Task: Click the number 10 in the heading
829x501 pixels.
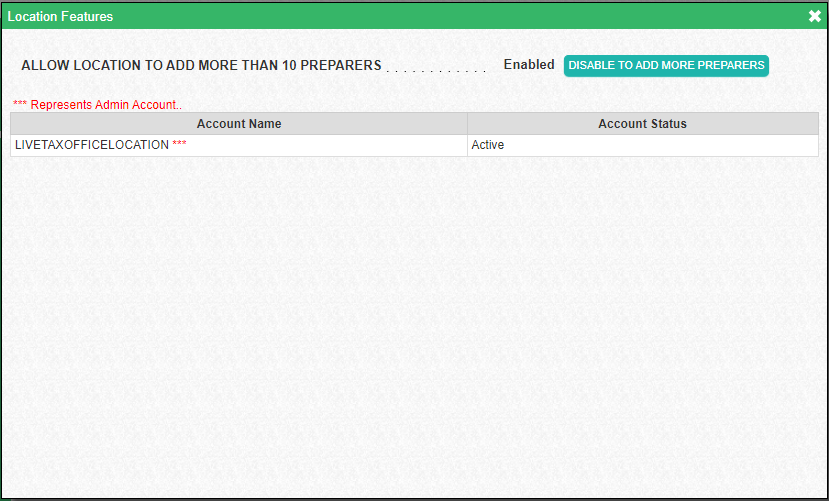Action: 287,65
